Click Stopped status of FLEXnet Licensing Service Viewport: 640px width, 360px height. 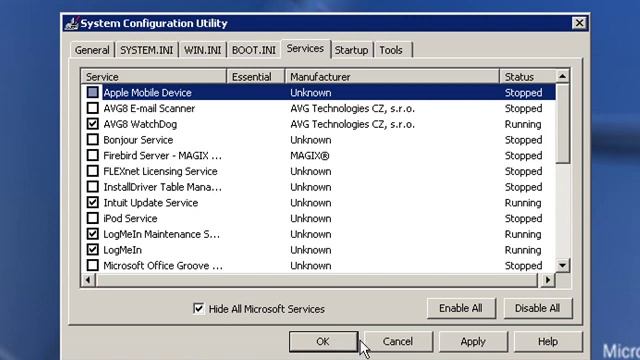pos(523,171)
